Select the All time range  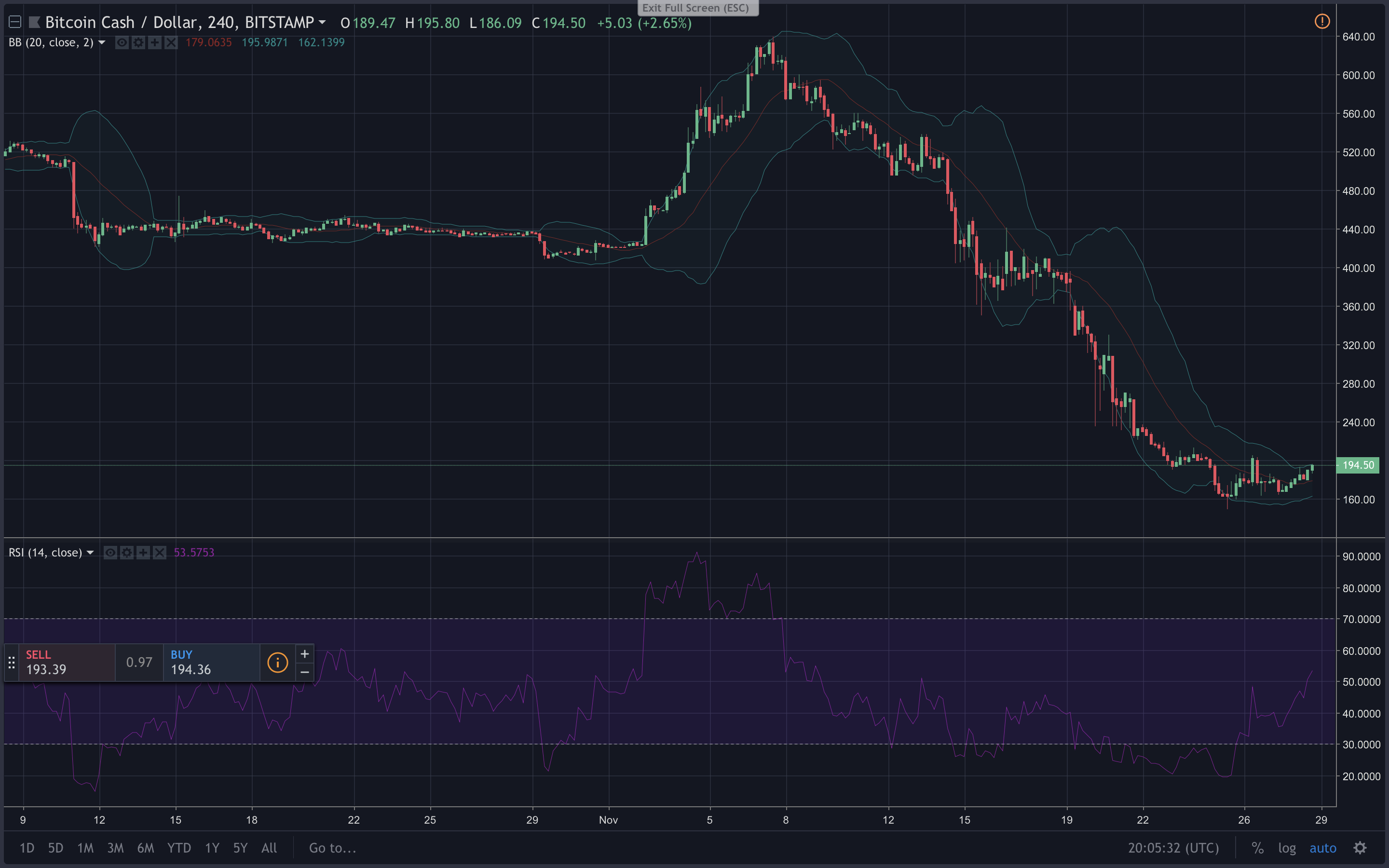pos(269,848)
